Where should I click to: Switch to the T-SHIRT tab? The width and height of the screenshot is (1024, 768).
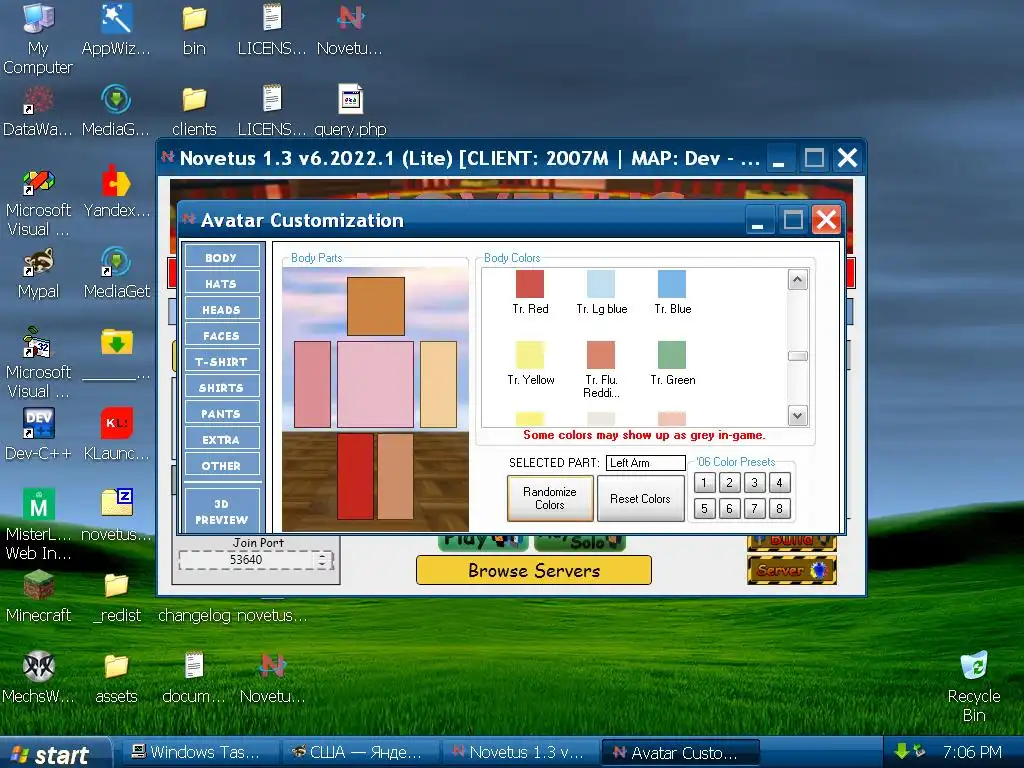point(222,361)
